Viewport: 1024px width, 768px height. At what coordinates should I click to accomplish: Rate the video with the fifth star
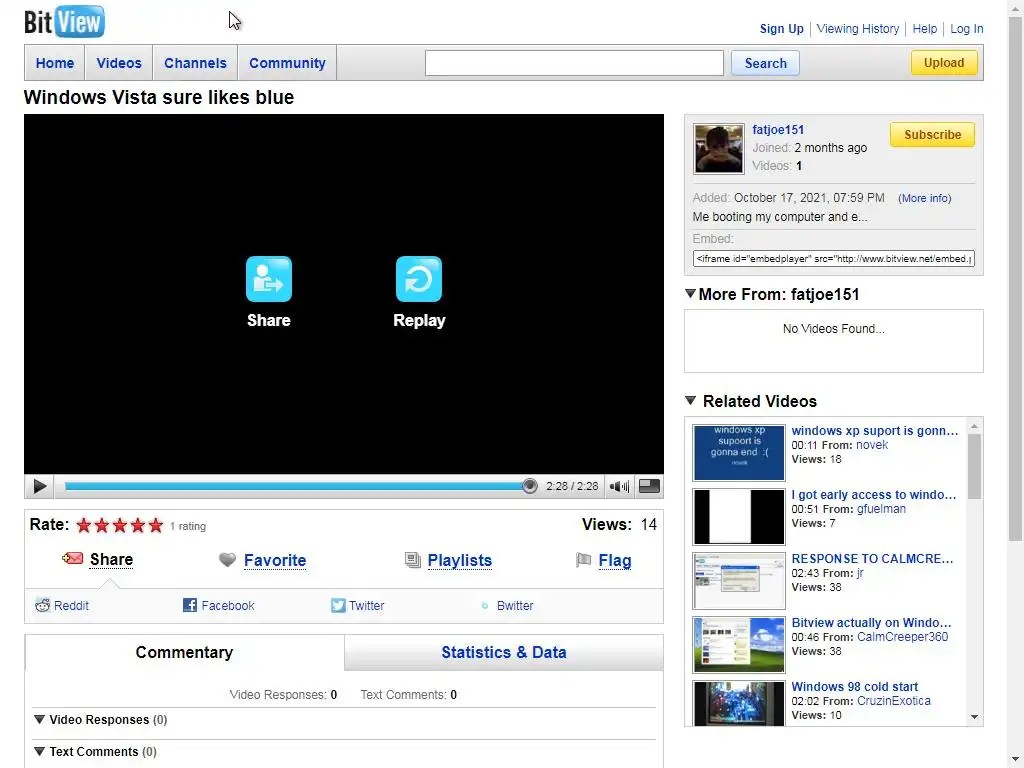coord(155,525)
